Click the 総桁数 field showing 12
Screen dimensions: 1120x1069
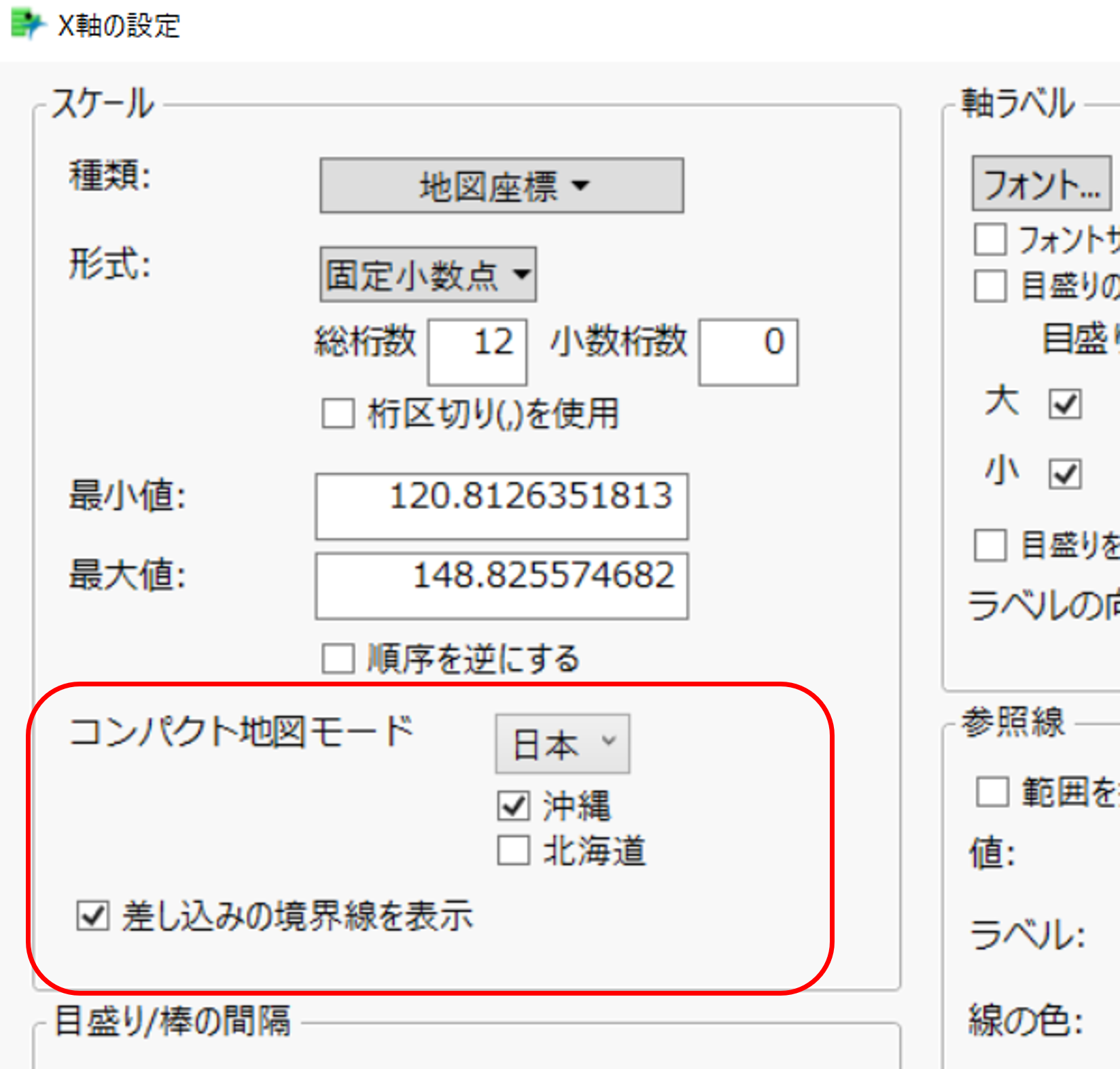[476, 351]
